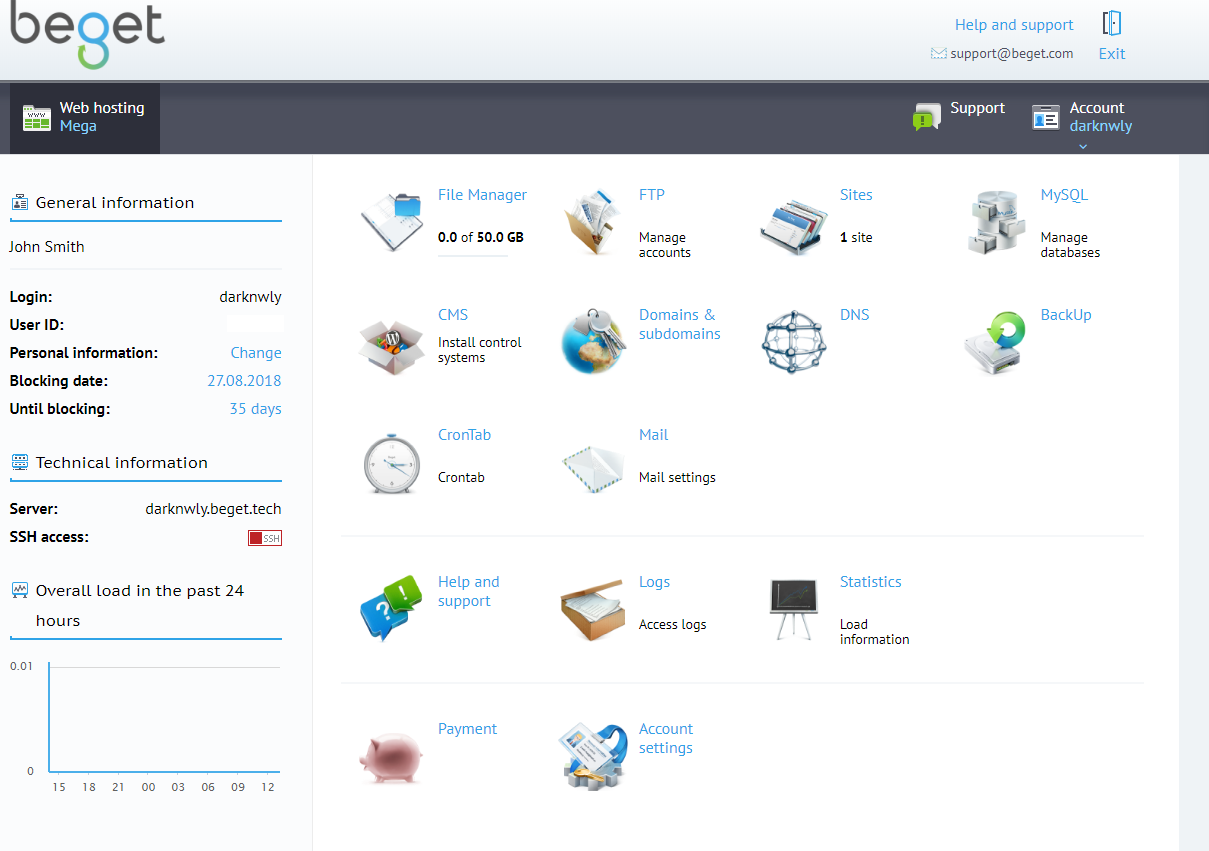Open the Account settings gear icon
Screen dimensions: 1209x851
coord(593,757)
